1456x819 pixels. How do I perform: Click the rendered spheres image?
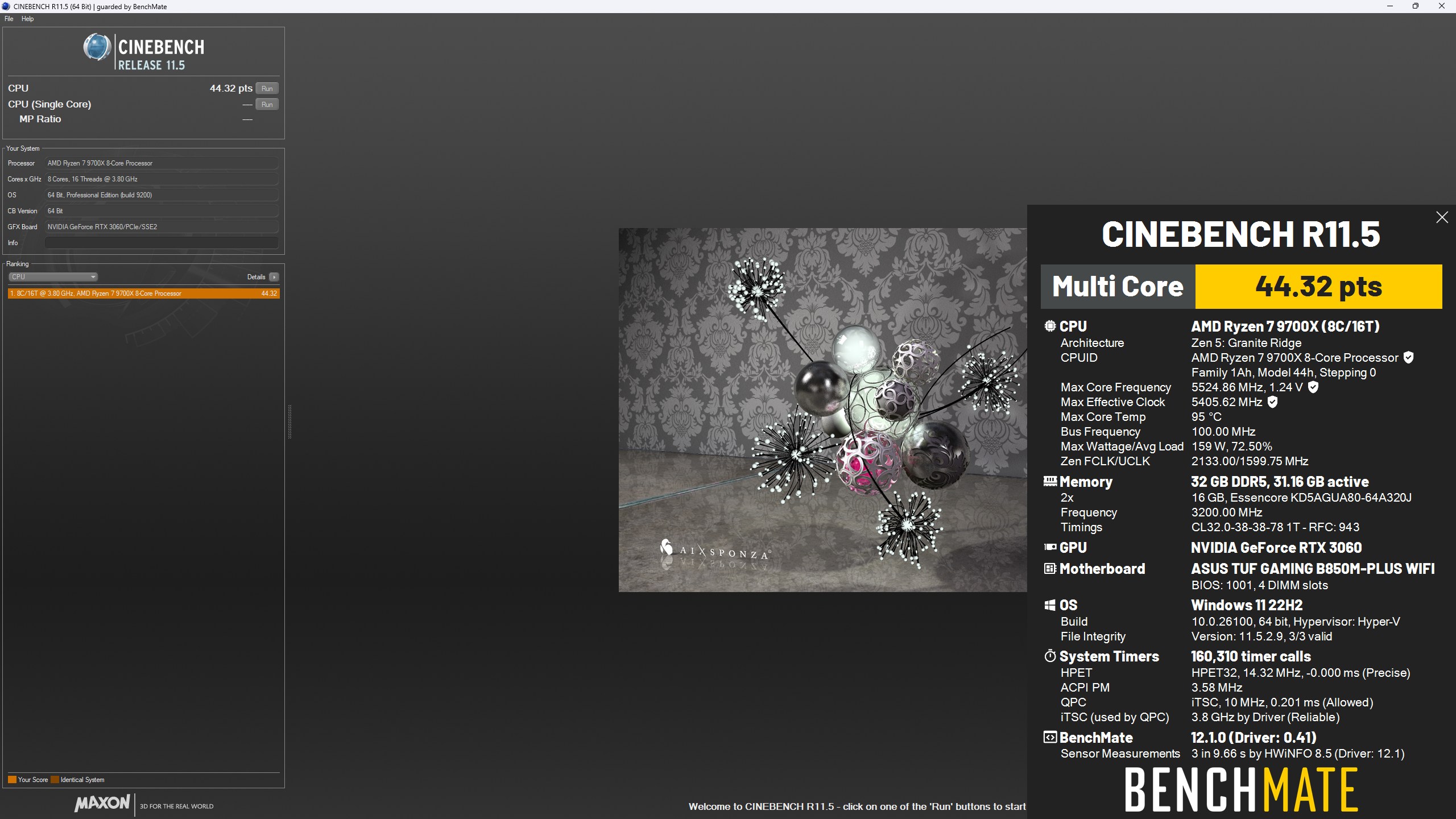(x=823, y=410)
